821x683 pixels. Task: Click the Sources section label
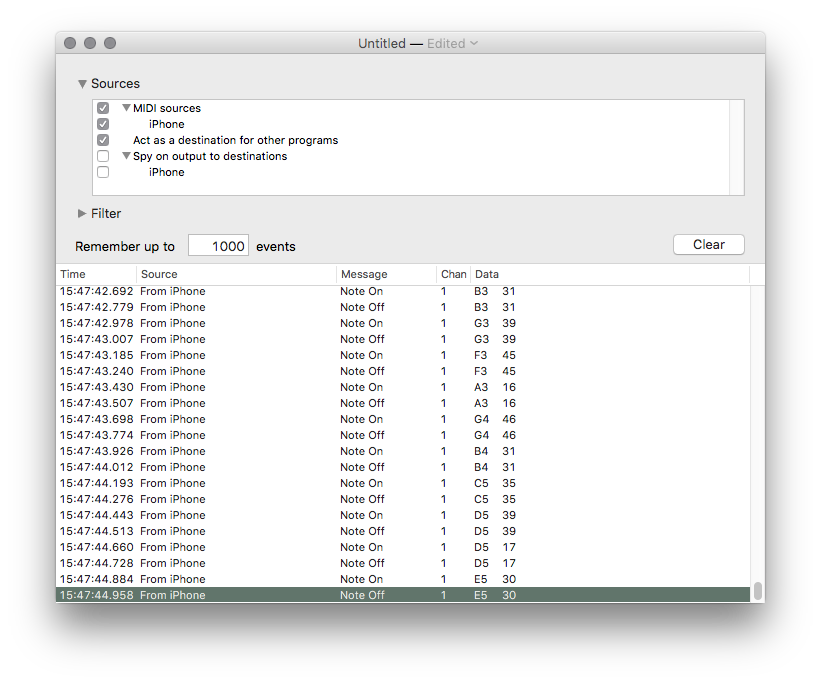click(x=115, y=84)
